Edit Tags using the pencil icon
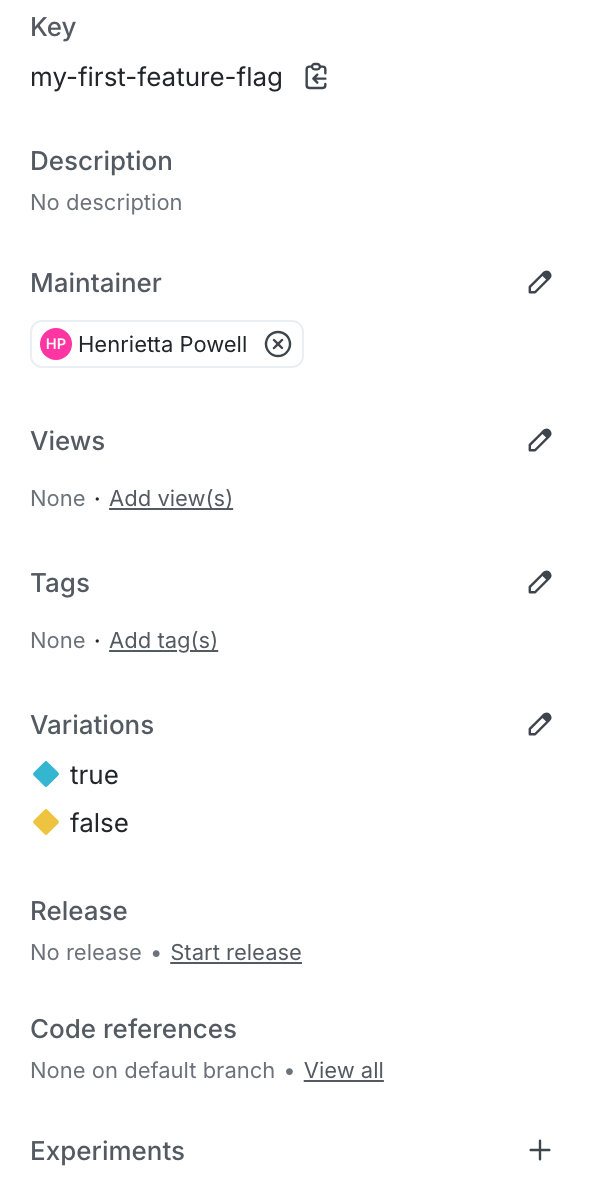 click(540, 582)
